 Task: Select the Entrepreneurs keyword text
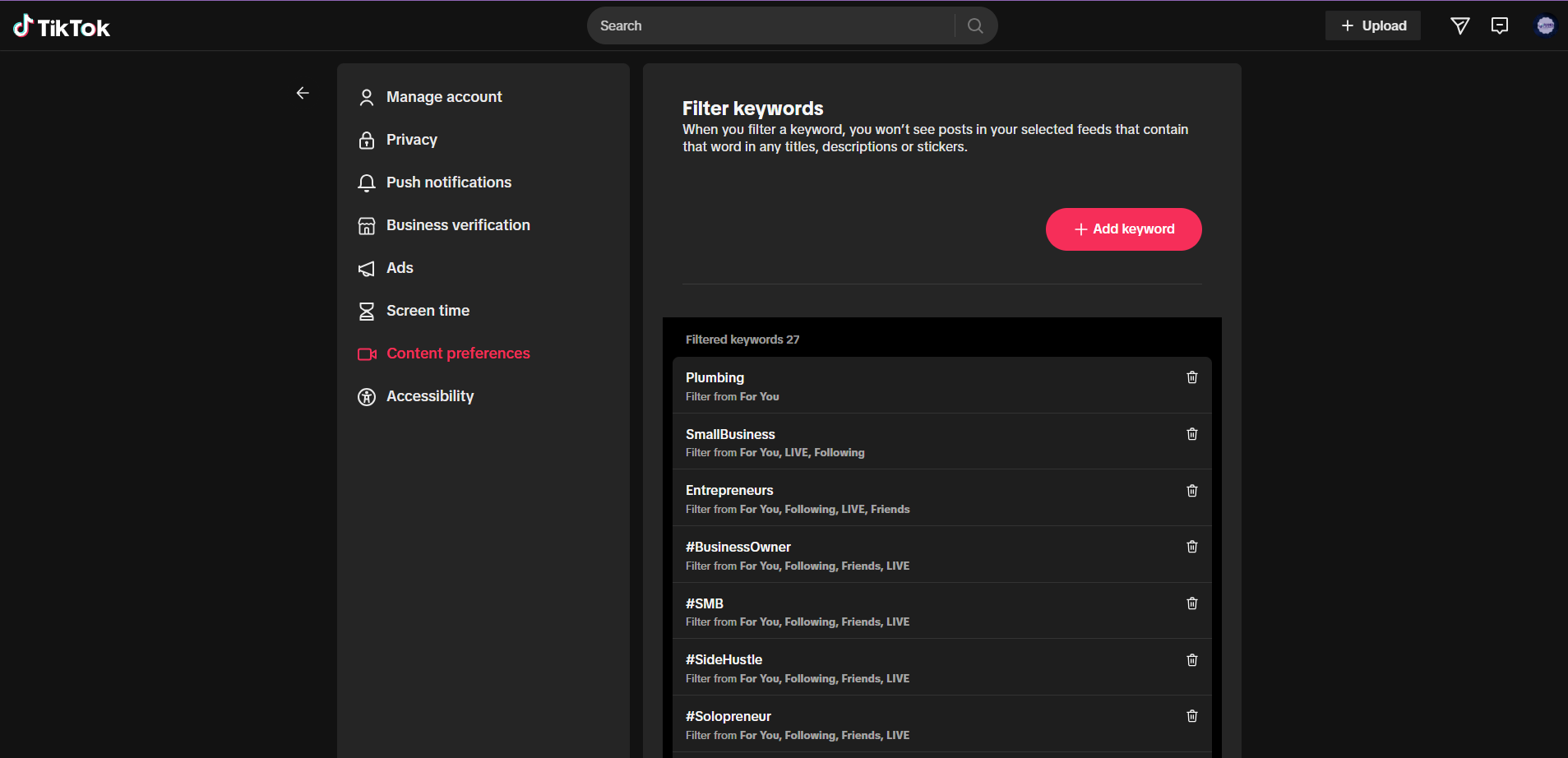[729, 491]
